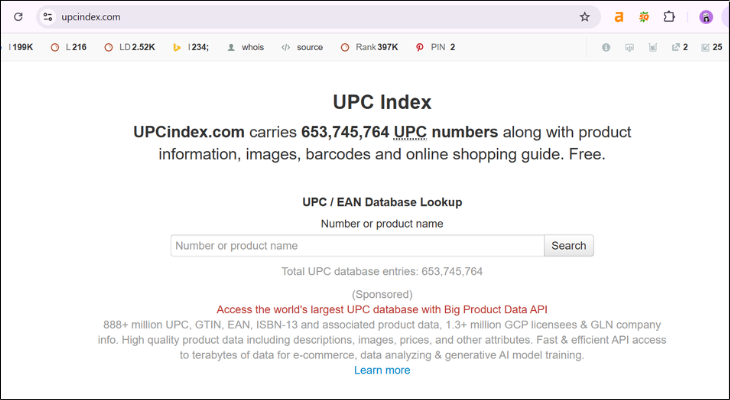This screenshot has width=730, height=400.
Task: Click the upcindex.com address bar
Action: [317, 17]
